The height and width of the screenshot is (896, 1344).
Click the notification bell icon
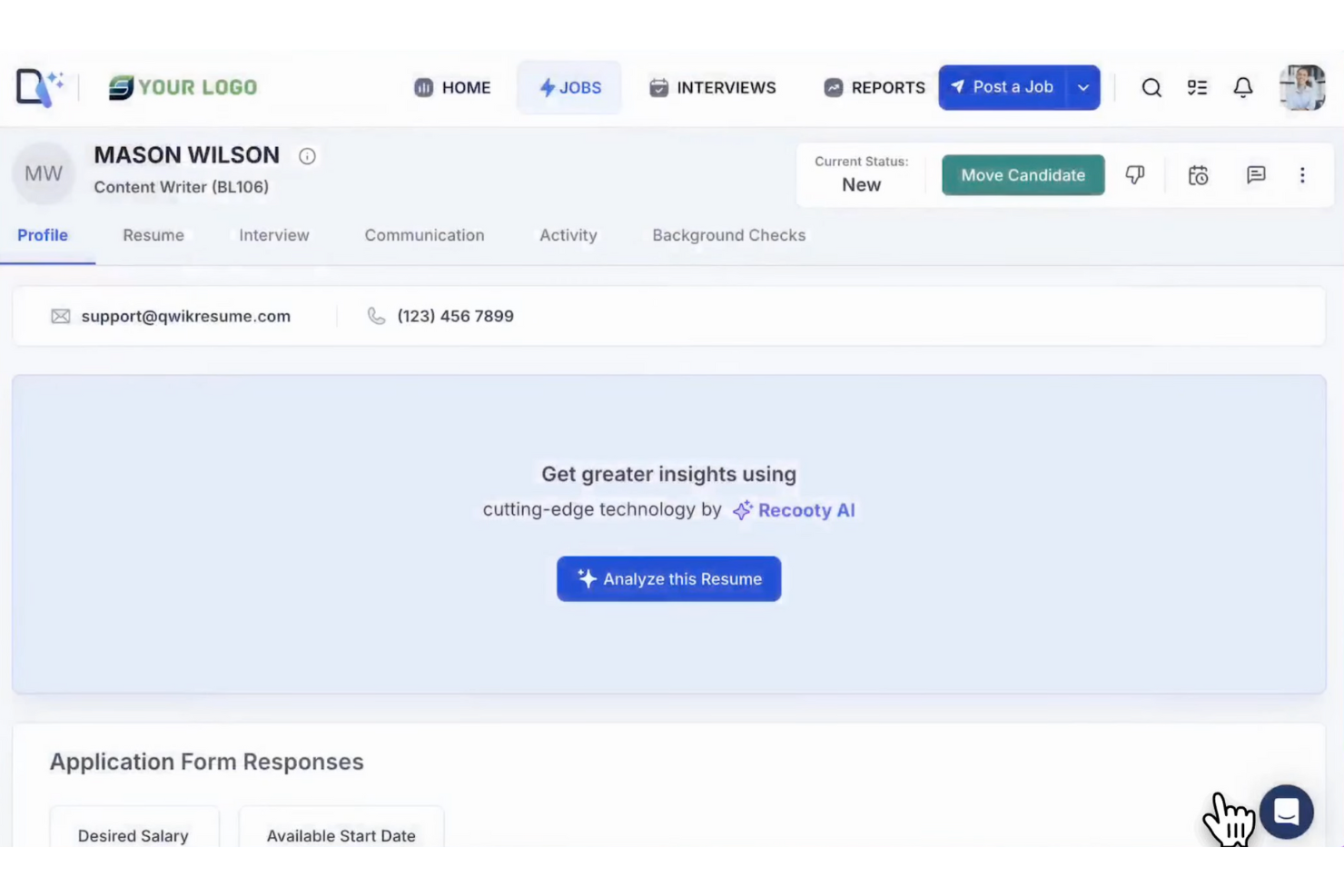click(x=1243, y=87)
